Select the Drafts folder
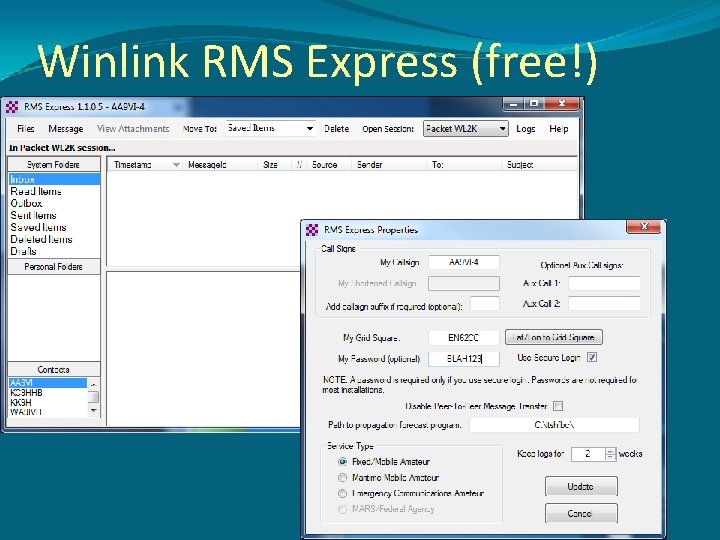Screen dimensions: 720x540 (23, 251)
